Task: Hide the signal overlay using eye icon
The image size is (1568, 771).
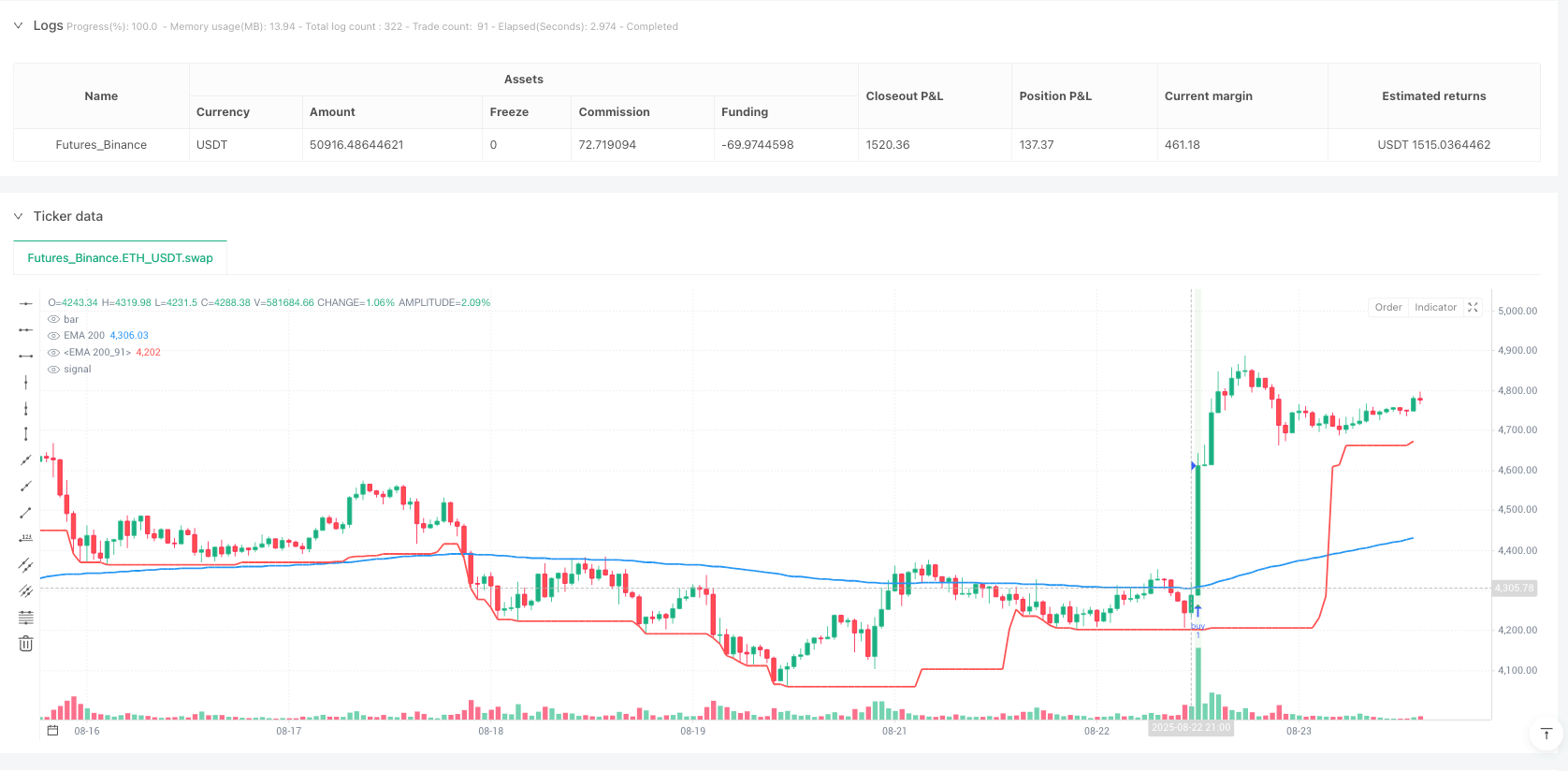Action: pyautogui.click(x=54, y=370)
